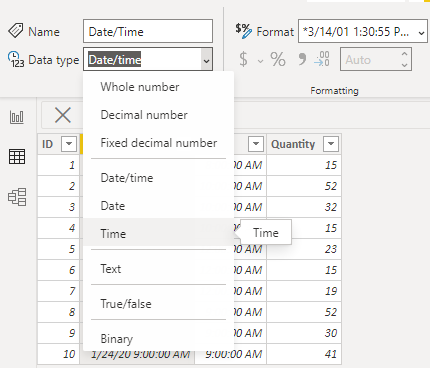
Task: Open the ID column filter dropdown
Action: coord(69,144)
